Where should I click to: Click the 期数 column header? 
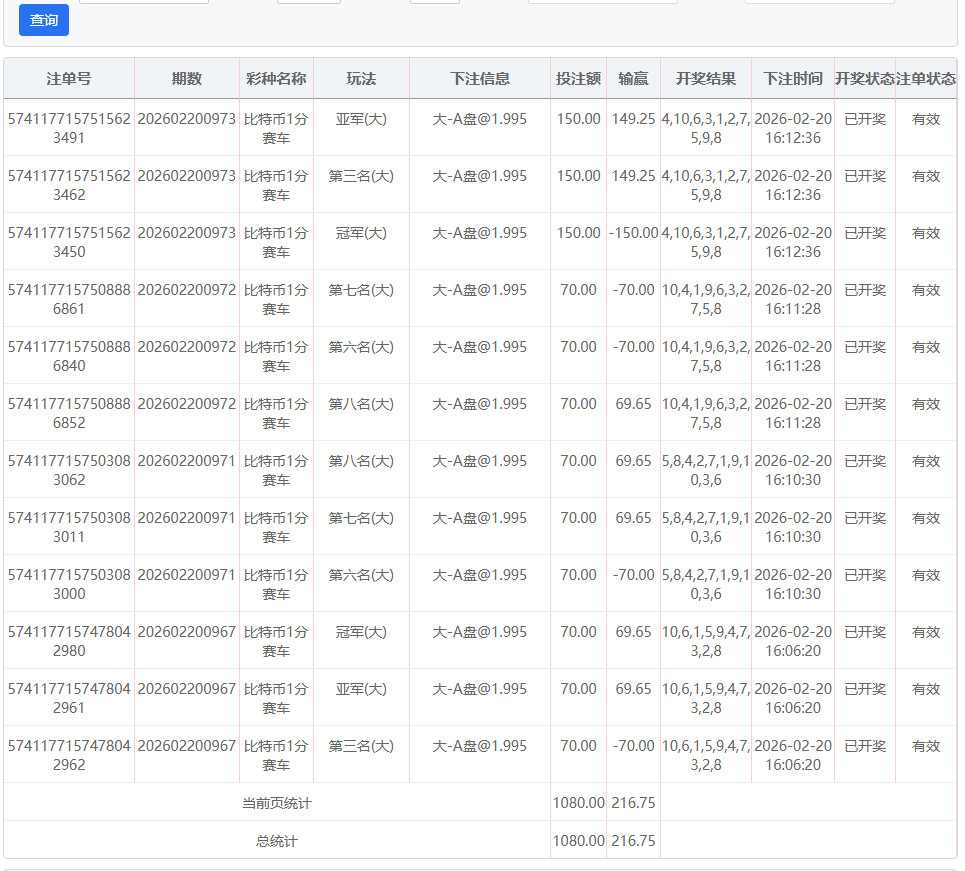coord(187,79)
